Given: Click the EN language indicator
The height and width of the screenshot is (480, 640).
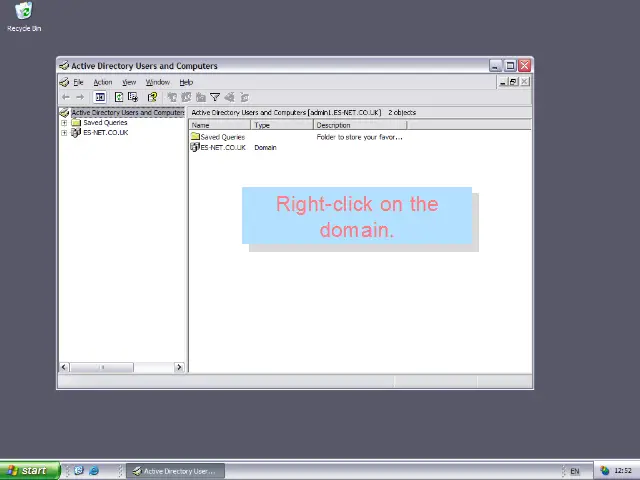Looking at the screenshot, I should click(575, 471).
